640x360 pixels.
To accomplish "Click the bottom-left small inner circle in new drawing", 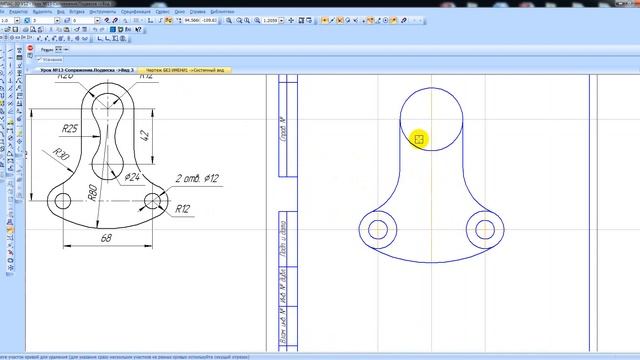I will pyautogui.click(x=378, y=229).
